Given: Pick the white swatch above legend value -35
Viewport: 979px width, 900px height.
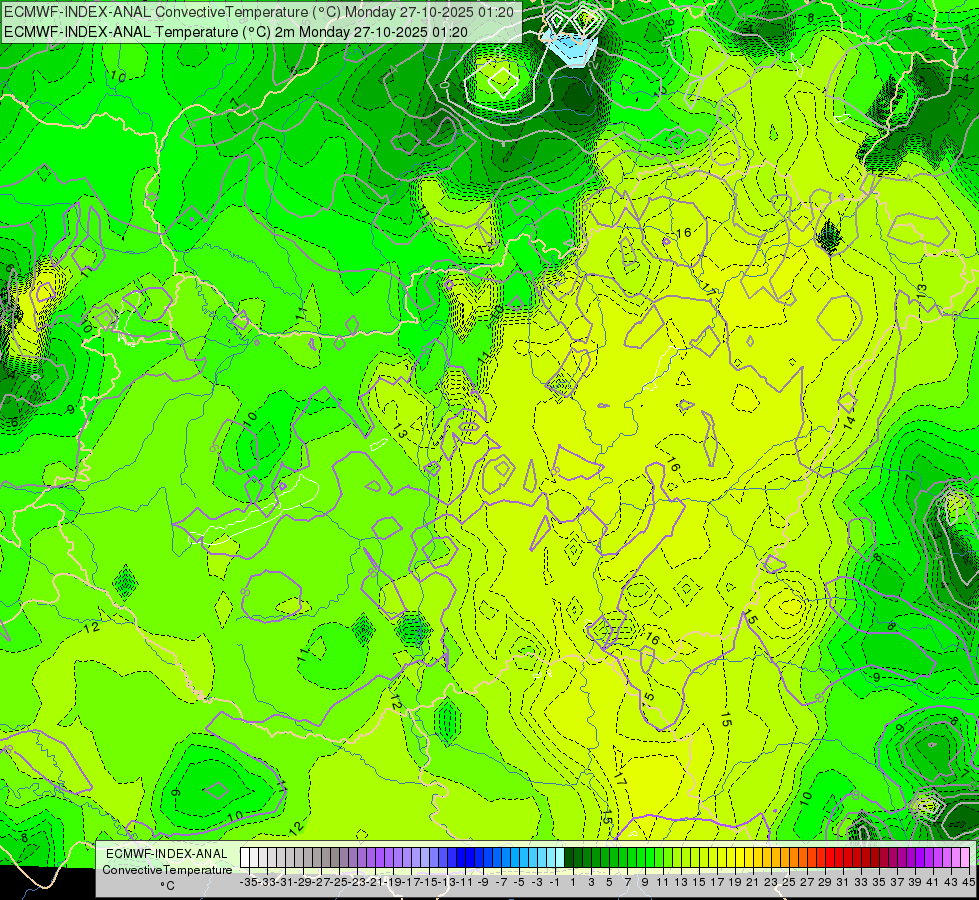Looking at the screenshot, I should point(245,858).
